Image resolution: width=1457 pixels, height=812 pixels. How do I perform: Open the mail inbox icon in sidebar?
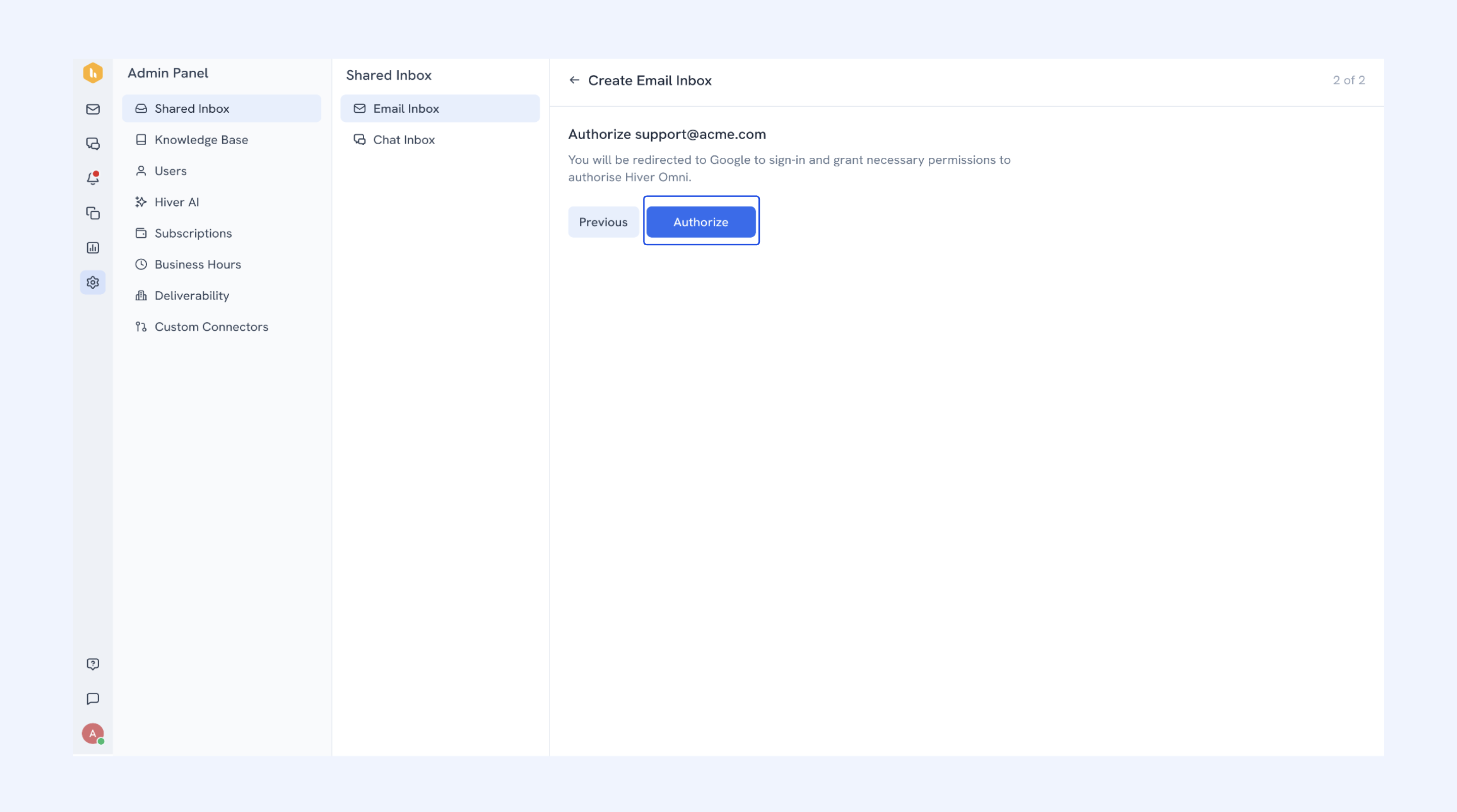93,109
